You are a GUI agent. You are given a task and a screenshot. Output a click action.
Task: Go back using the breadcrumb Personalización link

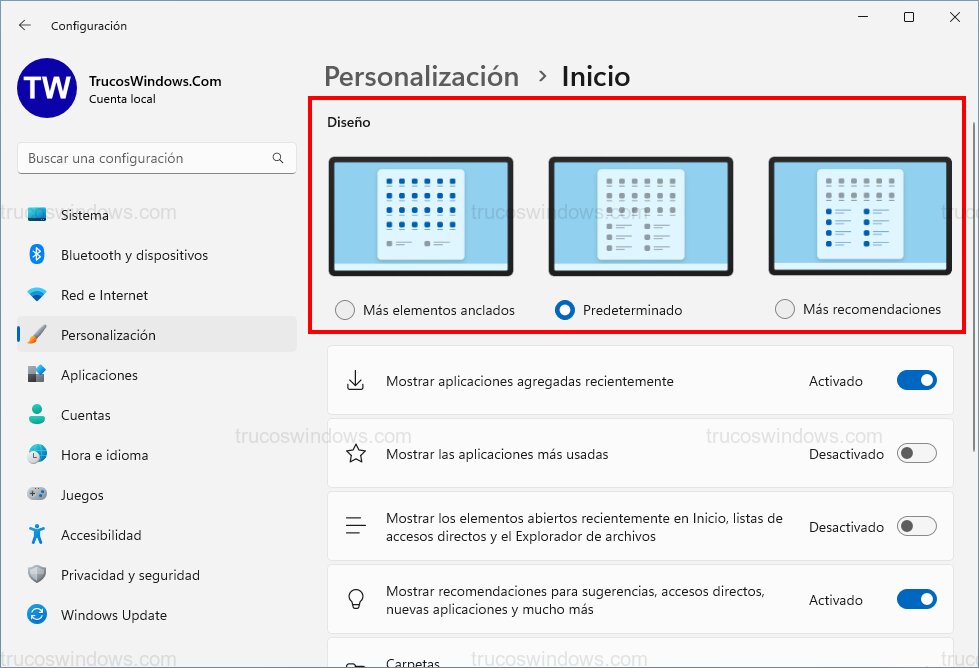421,76
